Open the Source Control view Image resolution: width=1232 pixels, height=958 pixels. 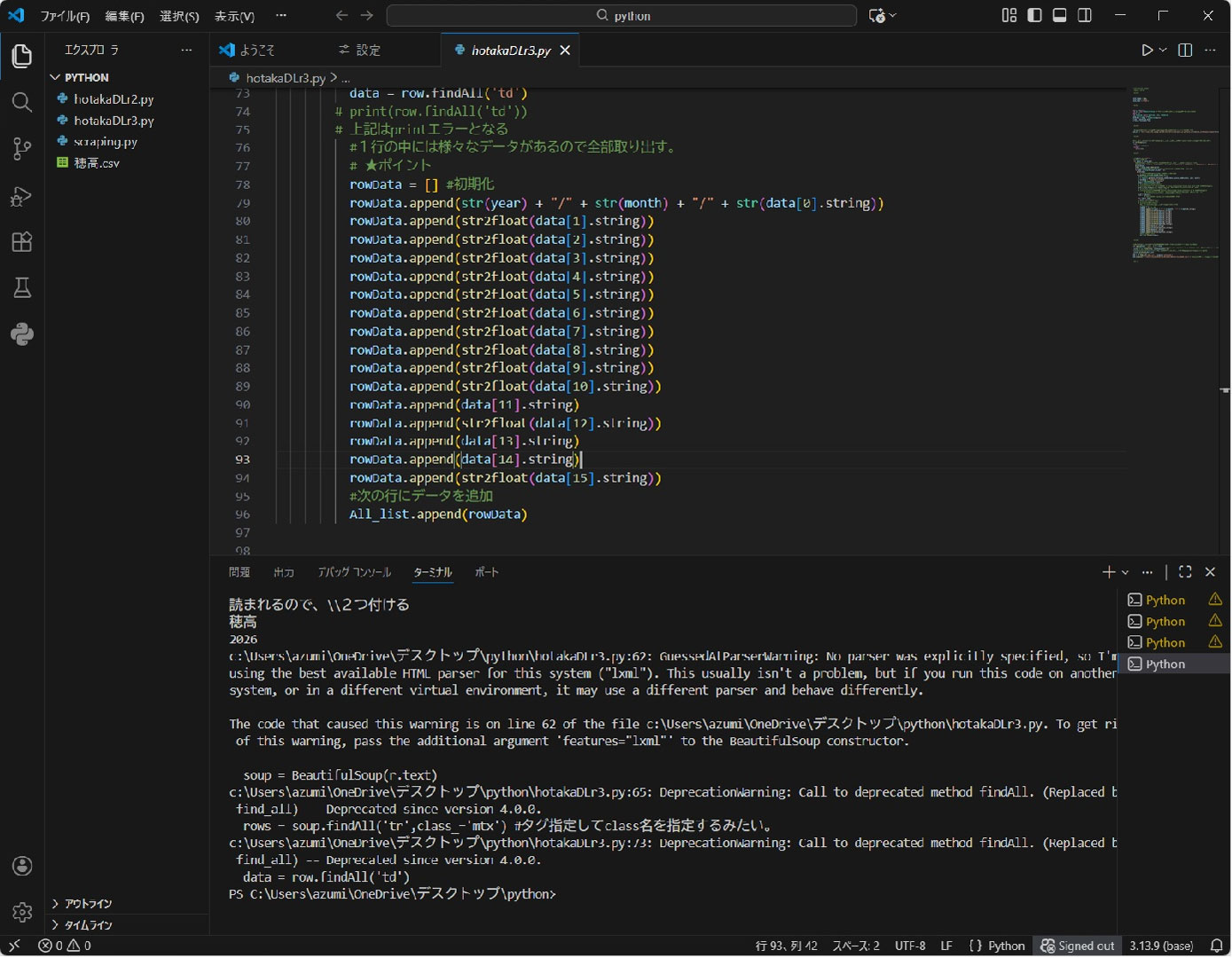pos(22,149)
